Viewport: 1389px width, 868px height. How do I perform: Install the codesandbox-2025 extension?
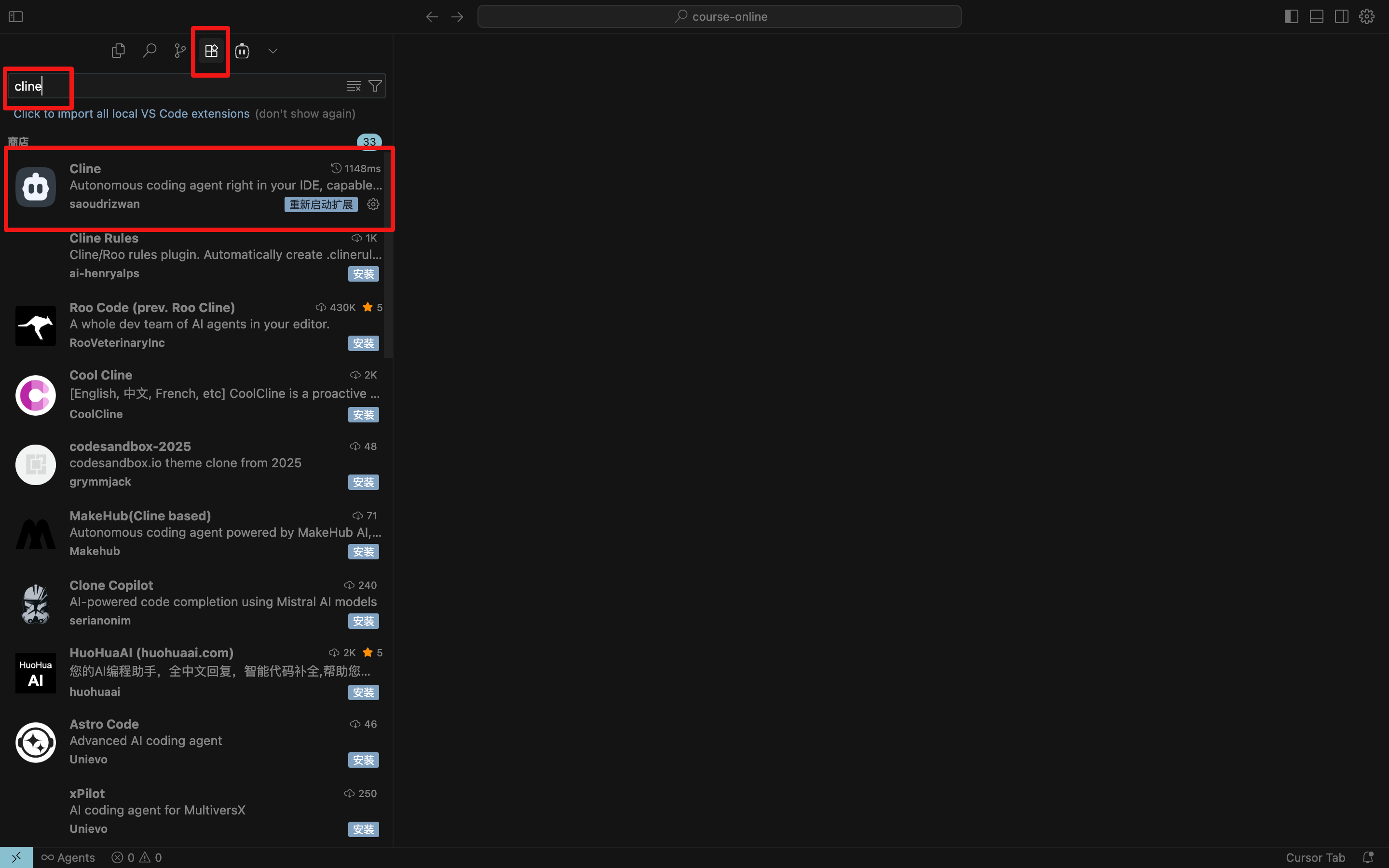363,482
